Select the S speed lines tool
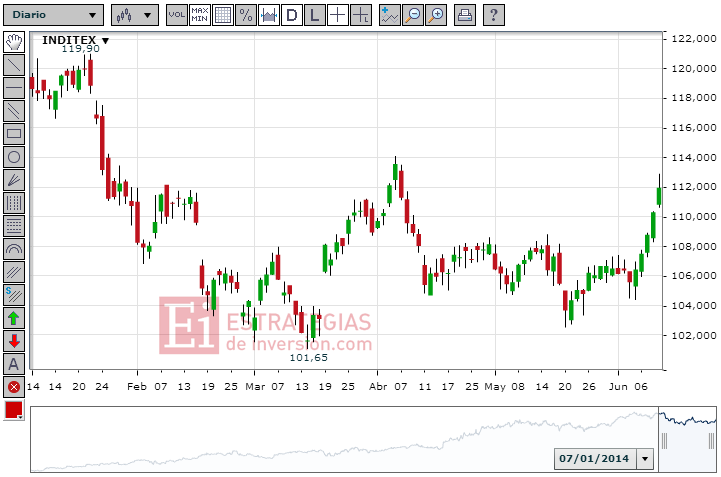This screenshot has height=477, width=721. click(14, 295)
